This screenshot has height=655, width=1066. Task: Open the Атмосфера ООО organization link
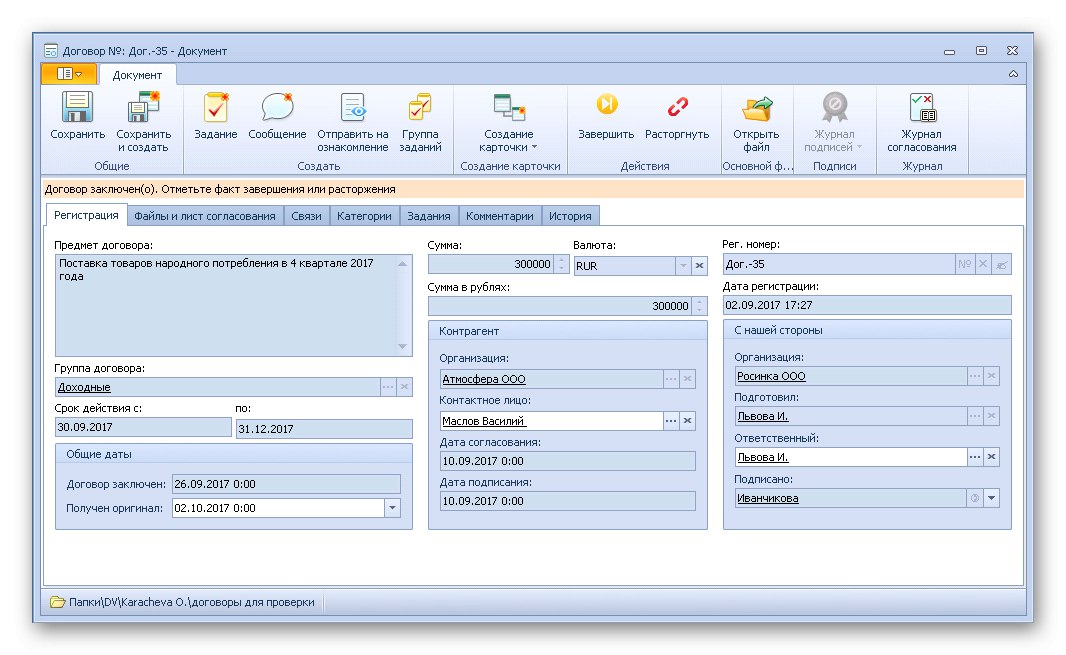(x=484, y=379)
